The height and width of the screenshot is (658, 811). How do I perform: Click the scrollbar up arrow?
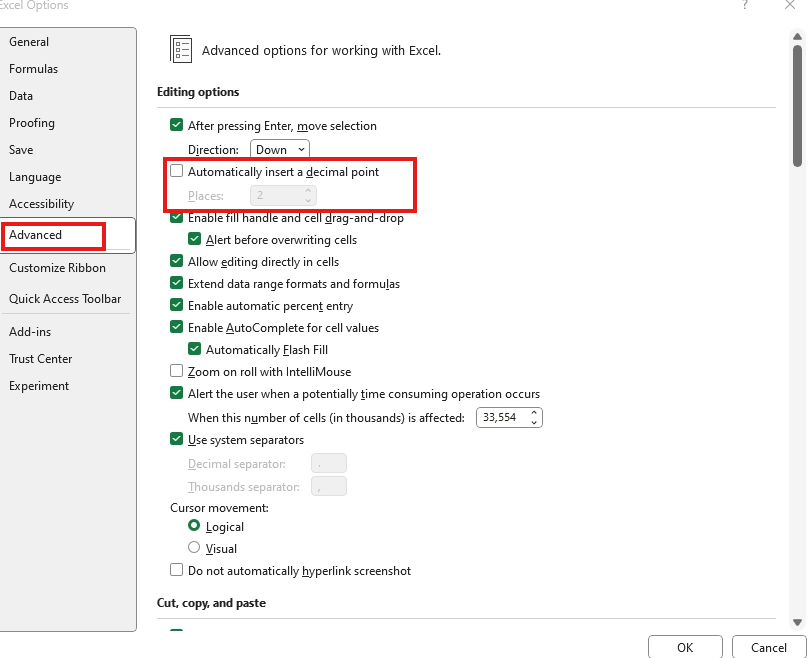coord(797,36)
